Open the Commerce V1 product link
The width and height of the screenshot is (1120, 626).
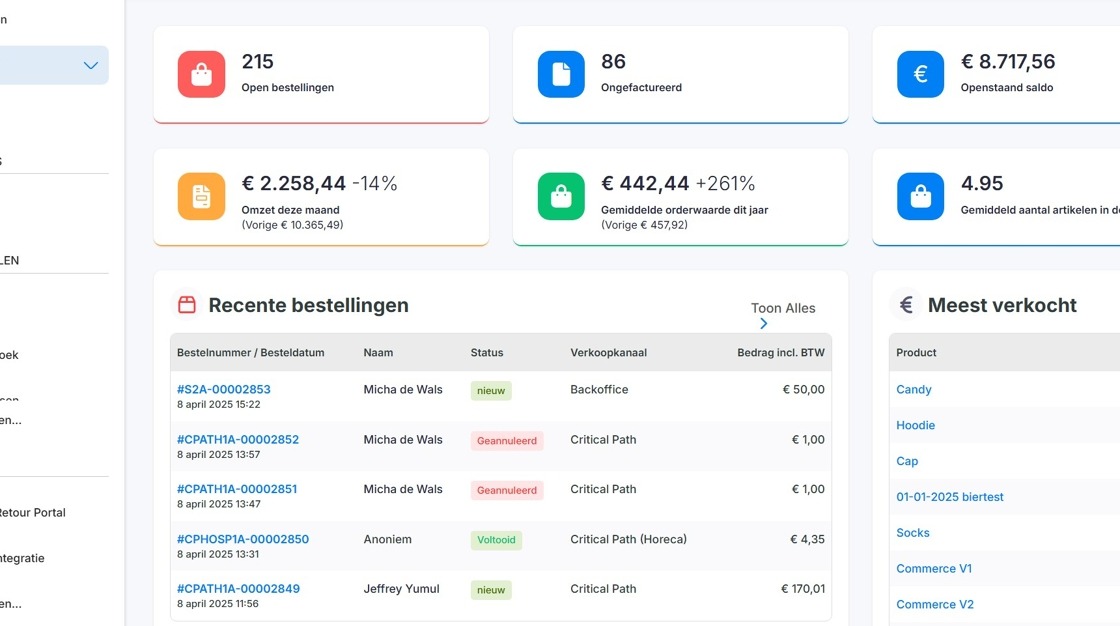pos(934,569)
